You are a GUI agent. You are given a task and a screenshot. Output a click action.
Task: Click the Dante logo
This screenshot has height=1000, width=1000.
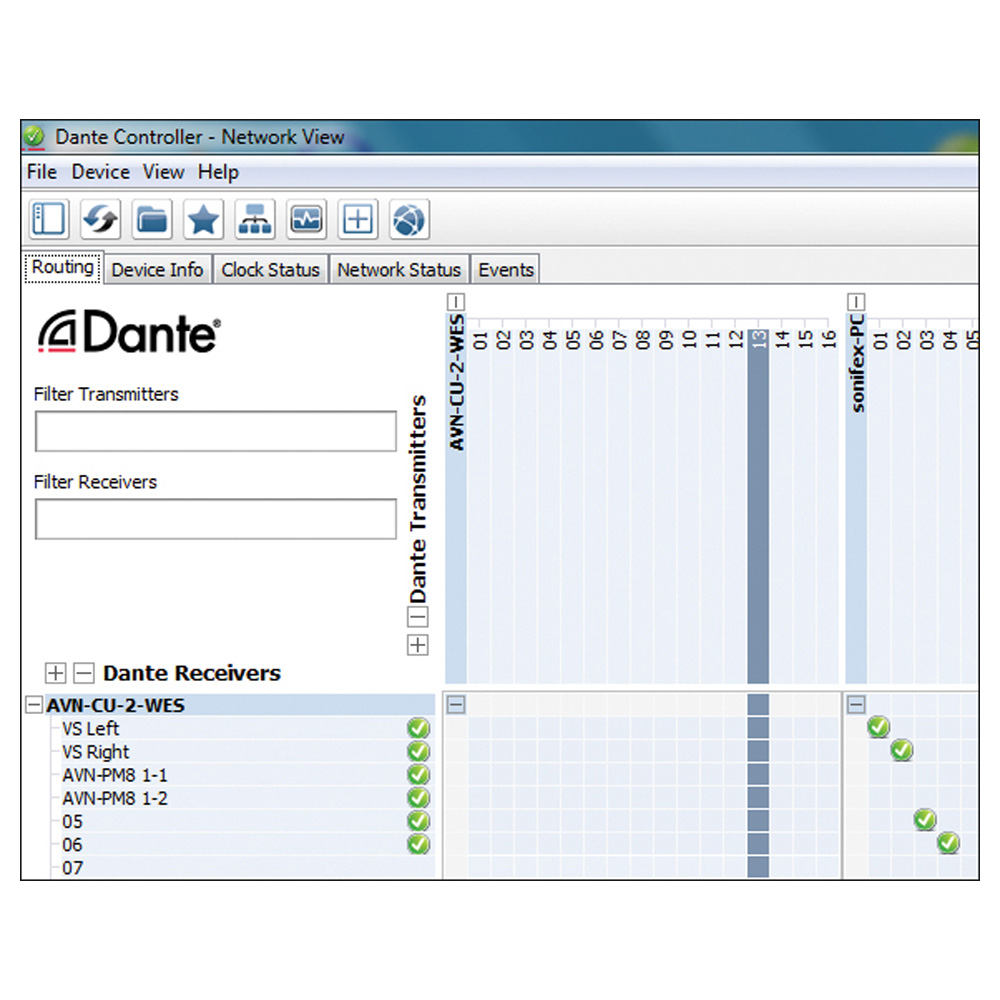point(129,332)
